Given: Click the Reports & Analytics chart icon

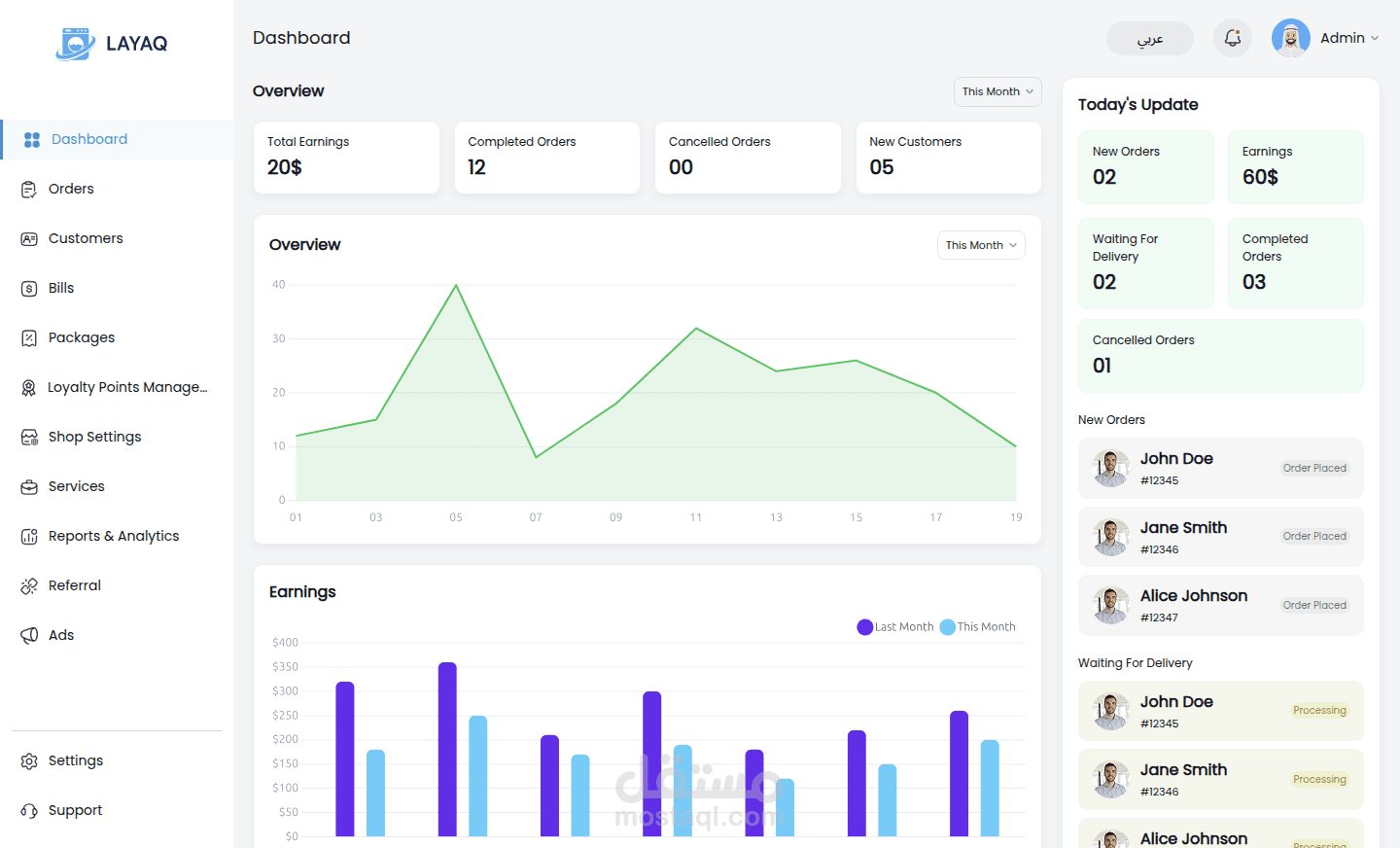Looking at the screenshot, I should point(29,537).
